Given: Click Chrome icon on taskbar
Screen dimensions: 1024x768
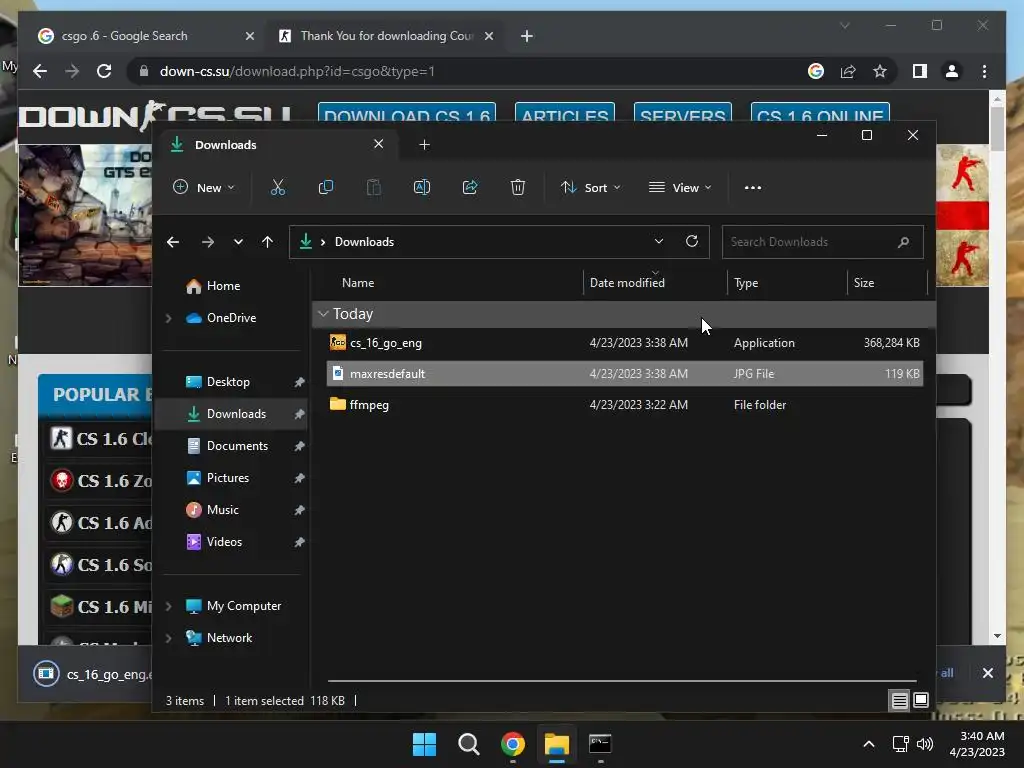Looking at the screenshot, I should click(513, 744).
